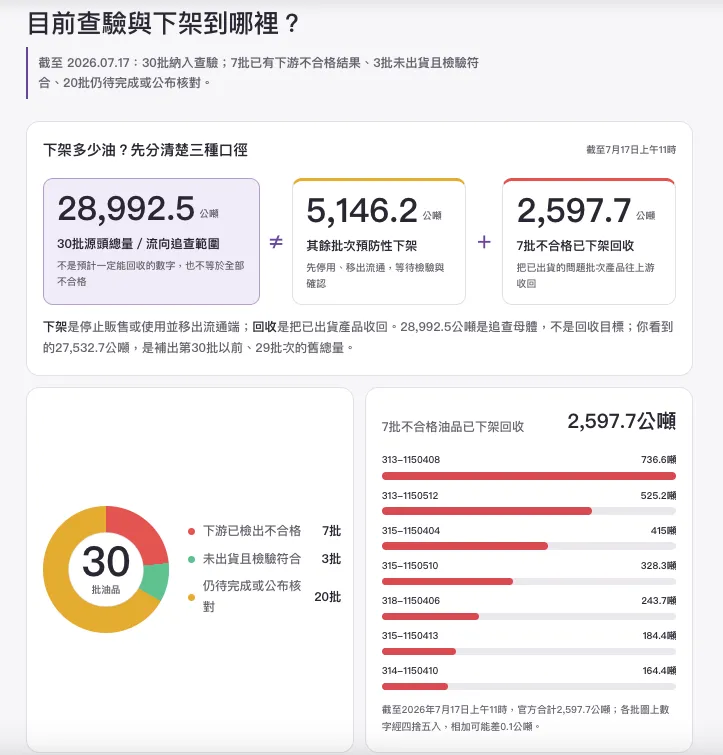
Task: Click the green legend dot for 未出貨且檢驗符合
Action: [191, 560]
